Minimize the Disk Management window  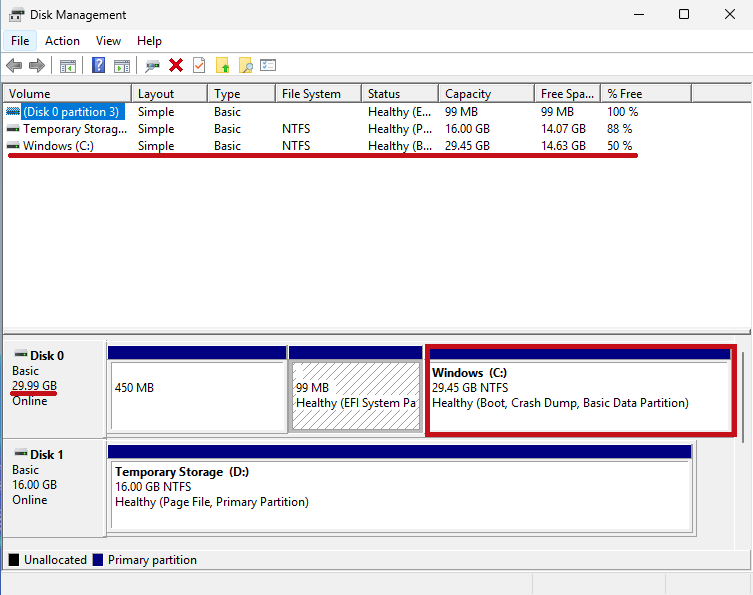click(639, 14)
